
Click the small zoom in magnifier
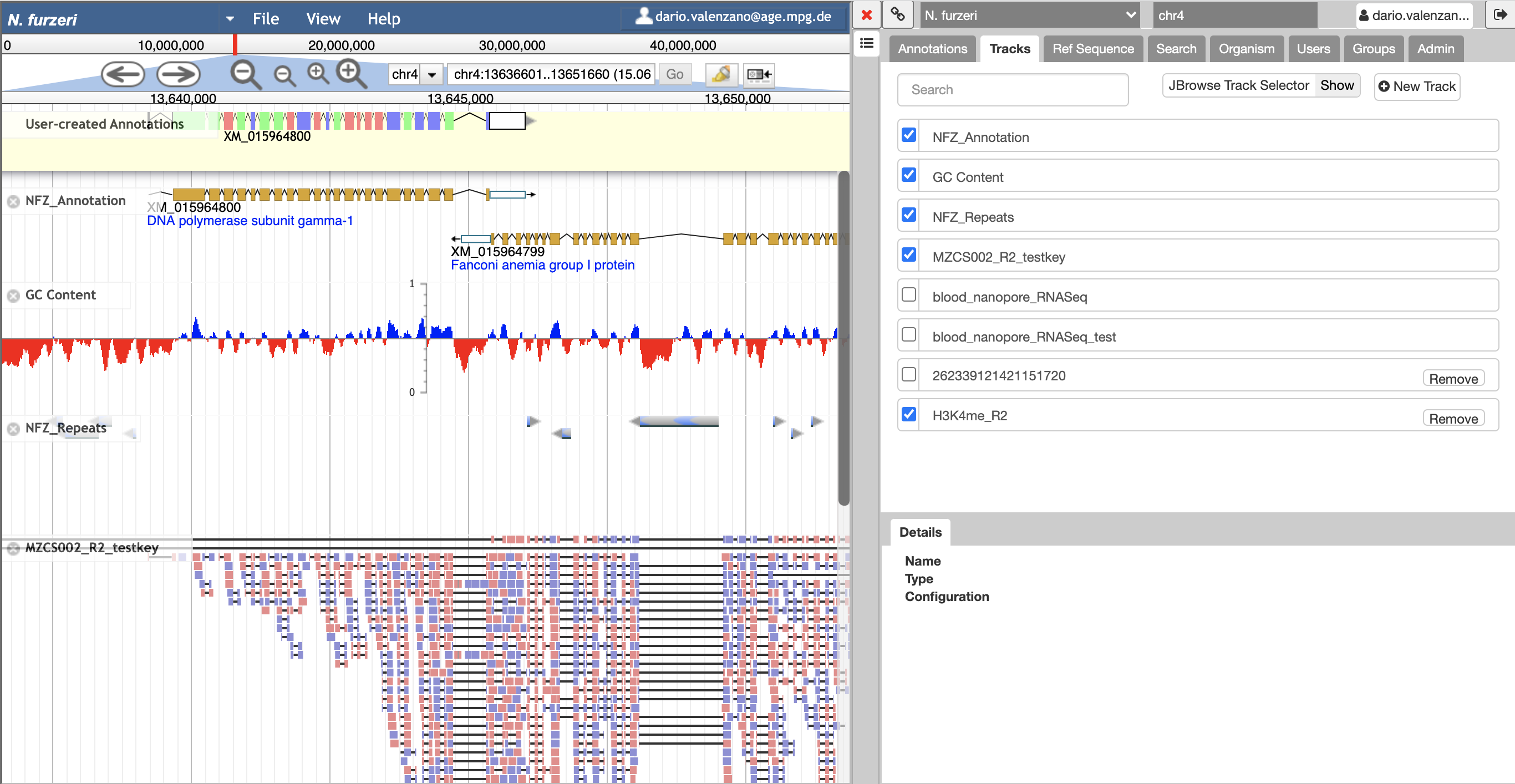318,74
